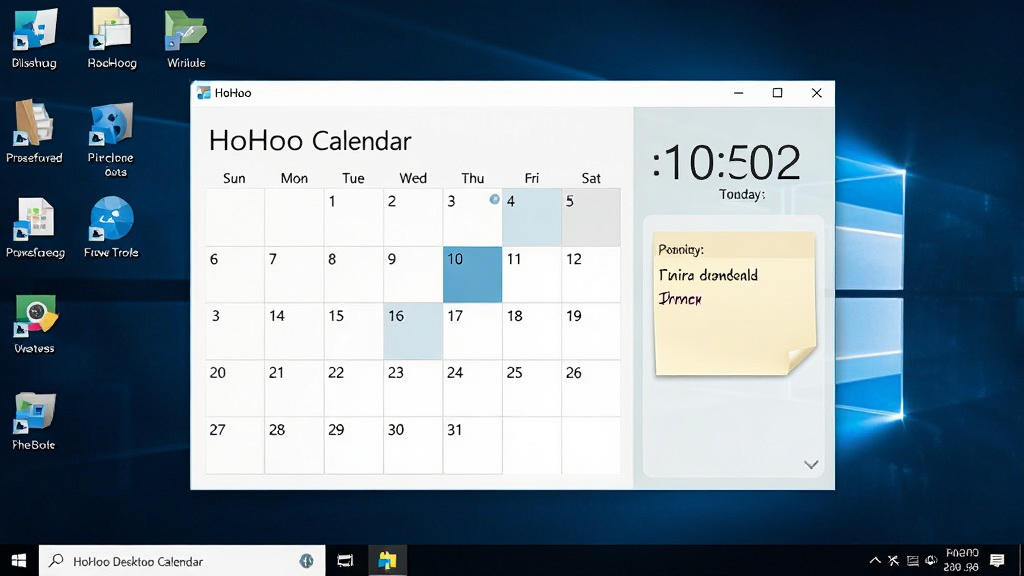Launch the Fruve Trole desktop icon

111,227
